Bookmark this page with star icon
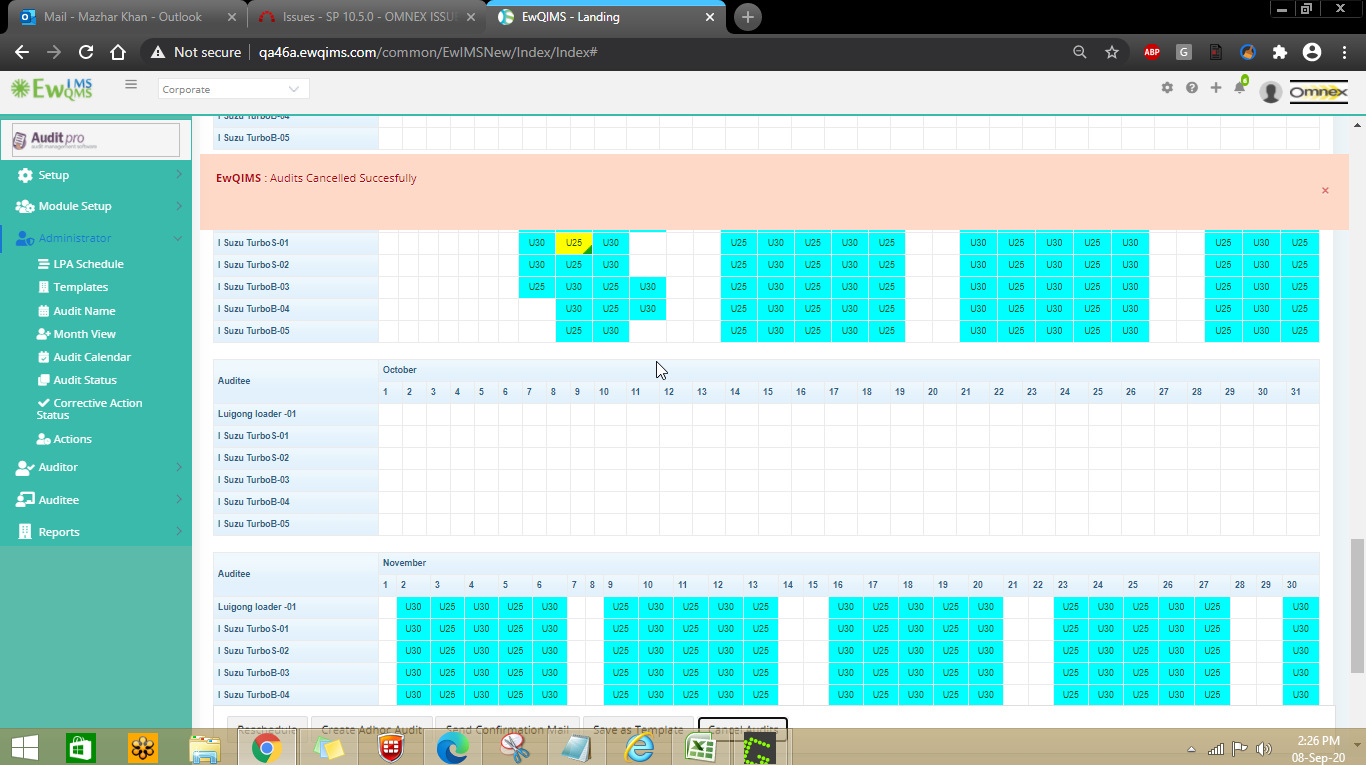Screen dimensions: 1366x765 tap(1112, 52)
